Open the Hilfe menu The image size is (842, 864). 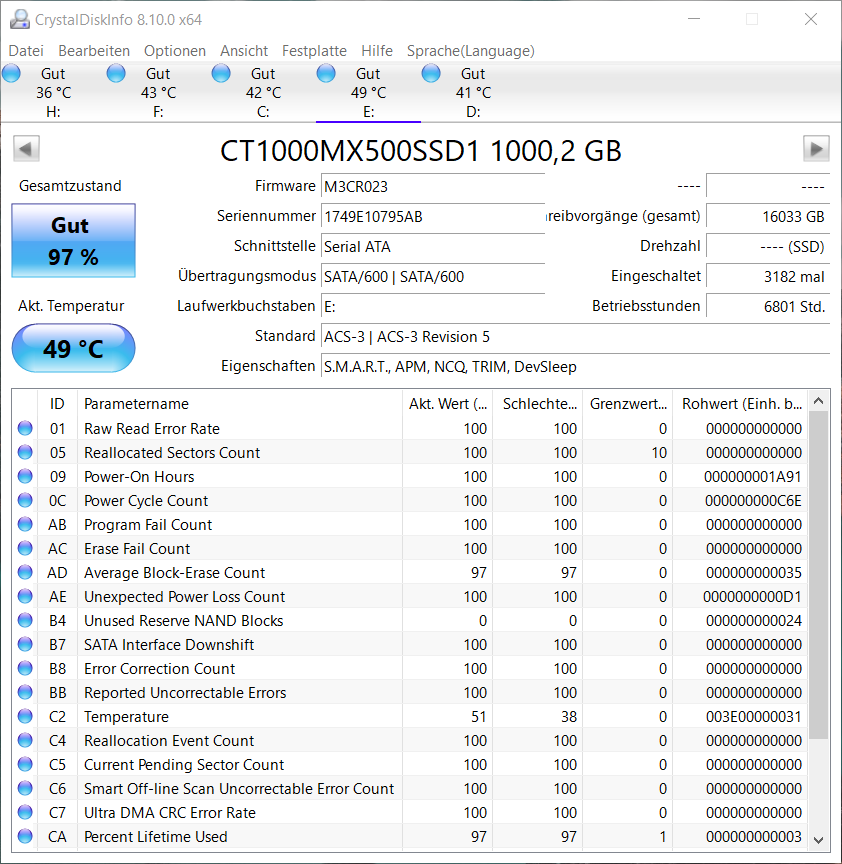point(377,51)
